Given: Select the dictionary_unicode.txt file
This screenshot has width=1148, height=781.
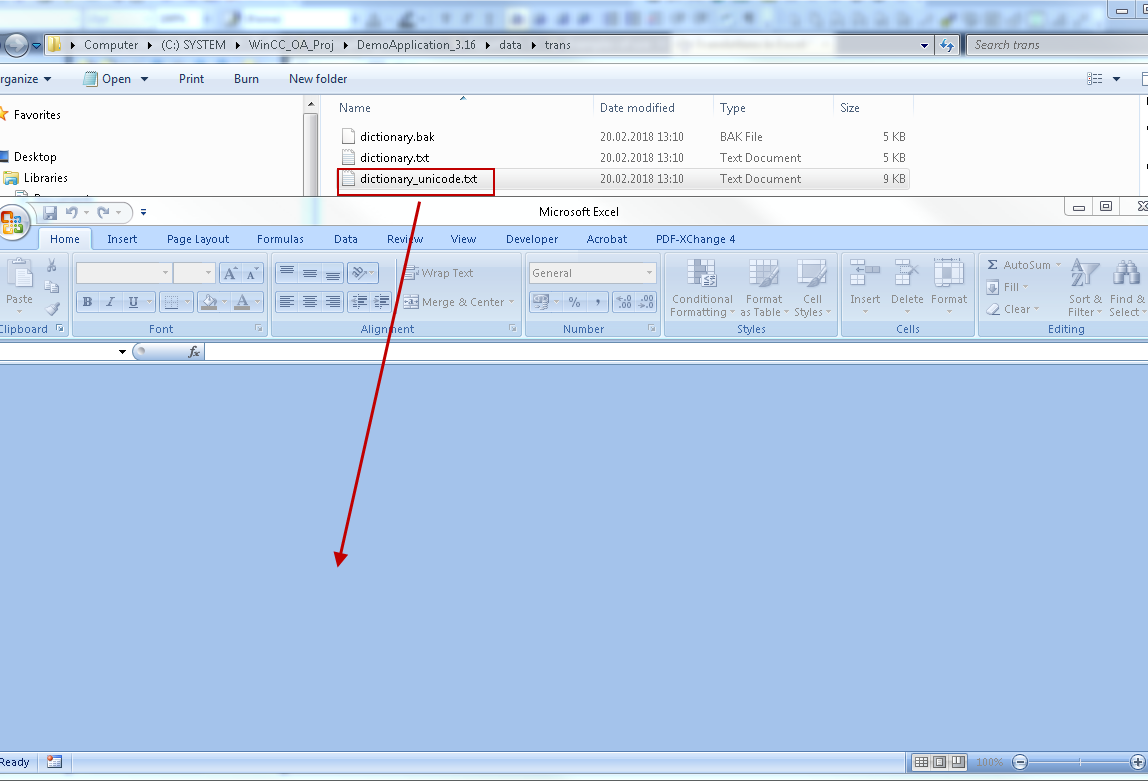Looking at the screenshot, I should coord(418,179).
